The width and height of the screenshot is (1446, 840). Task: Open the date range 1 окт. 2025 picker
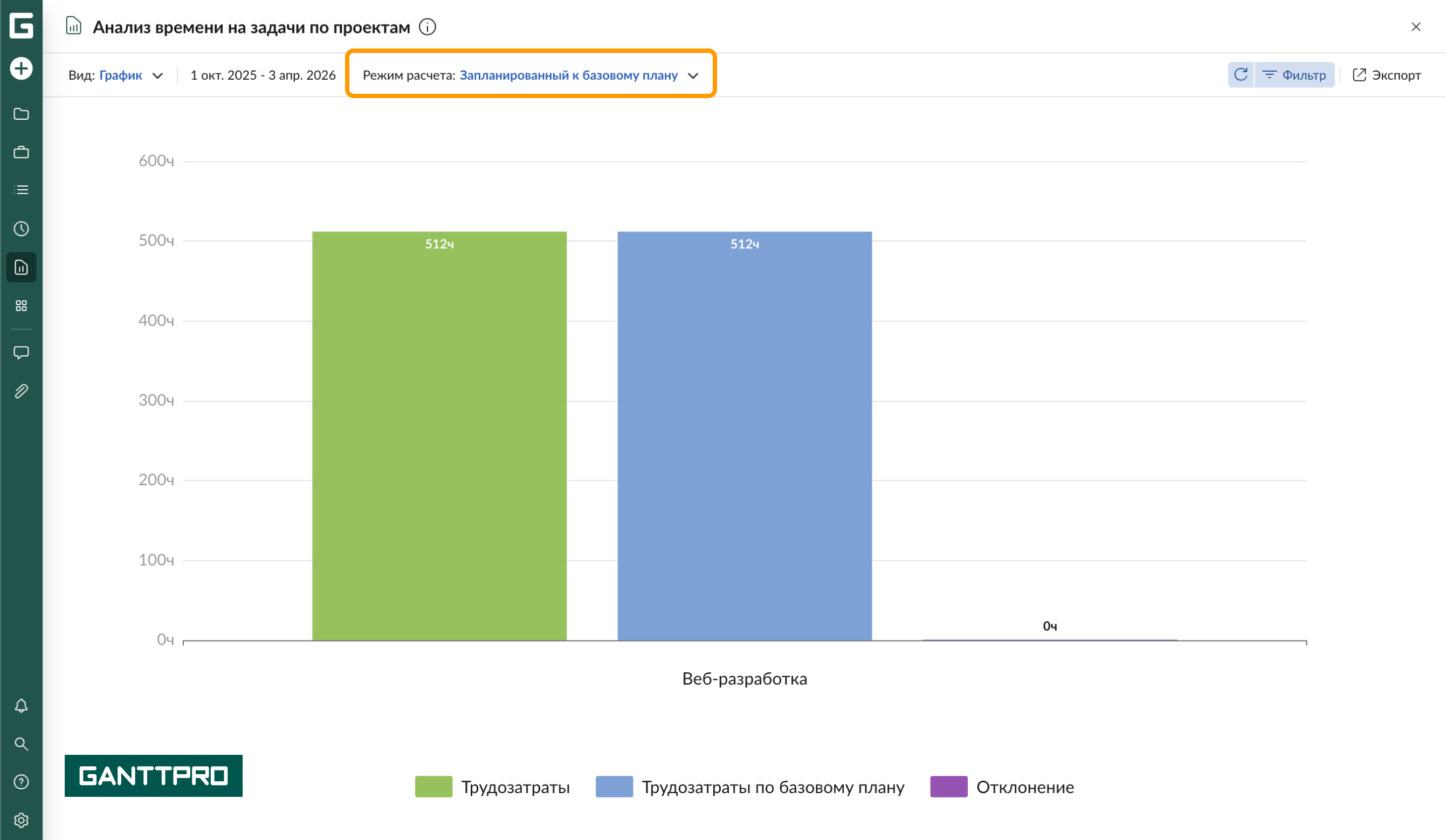coord(263,75)
